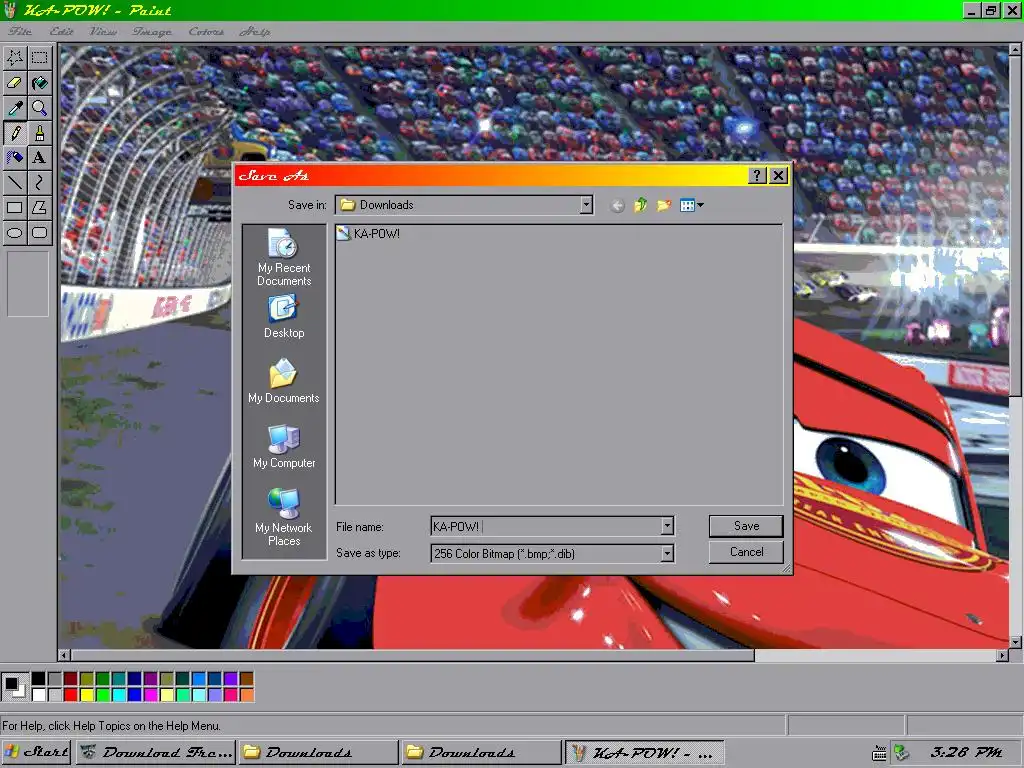Pick the dark red palette swatch
1024x768 pixels.
tap(71, 679)
